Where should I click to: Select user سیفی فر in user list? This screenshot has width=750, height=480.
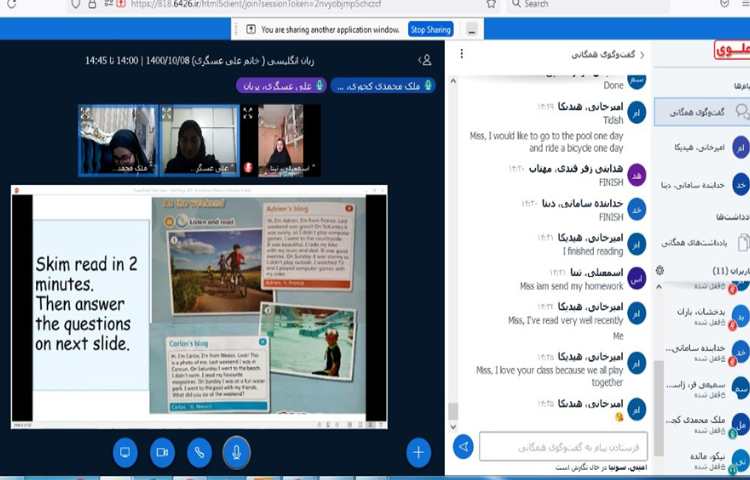click(x=708, y=389)
